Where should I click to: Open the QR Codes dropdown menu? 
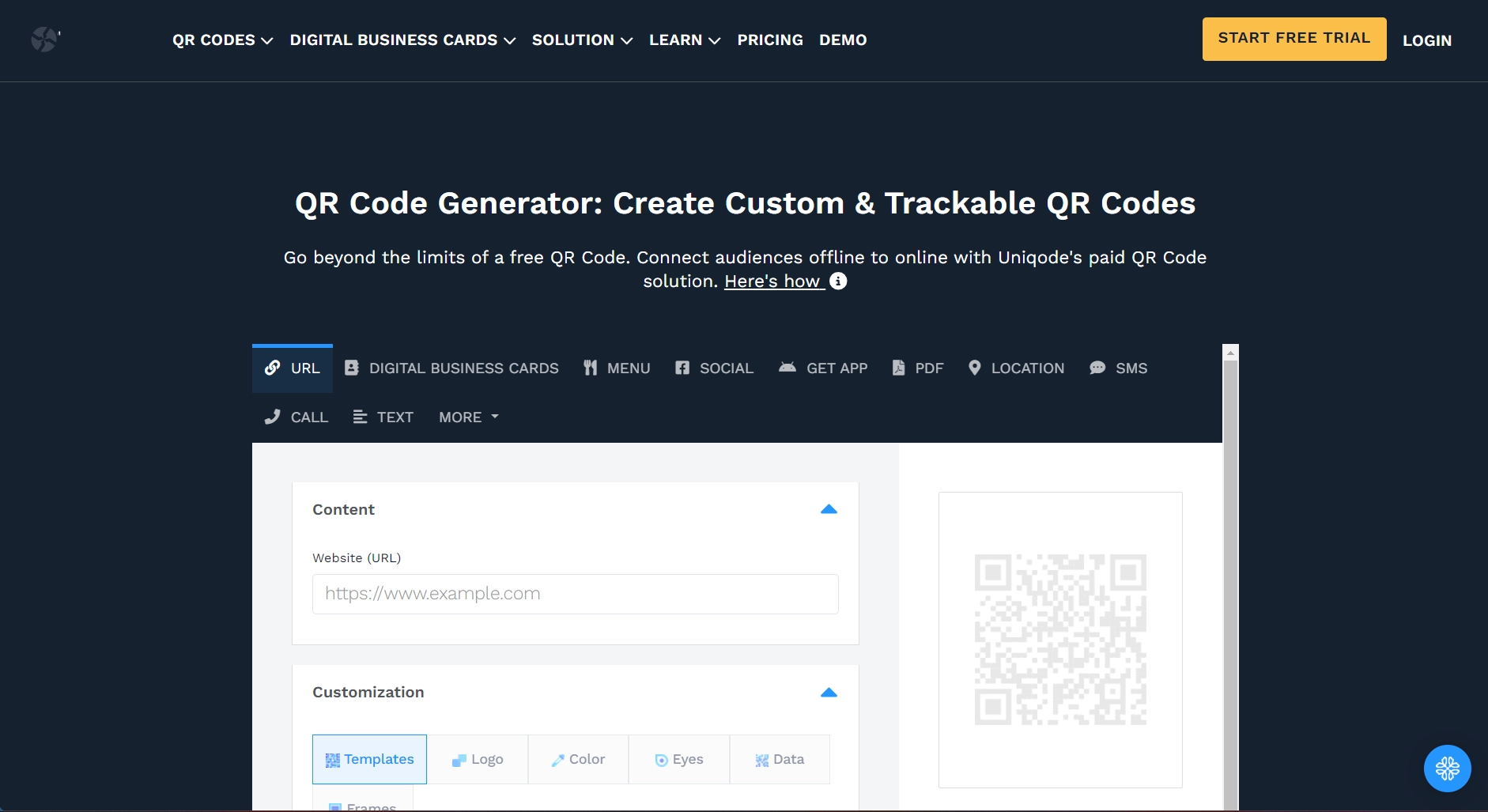pos(223,40)
